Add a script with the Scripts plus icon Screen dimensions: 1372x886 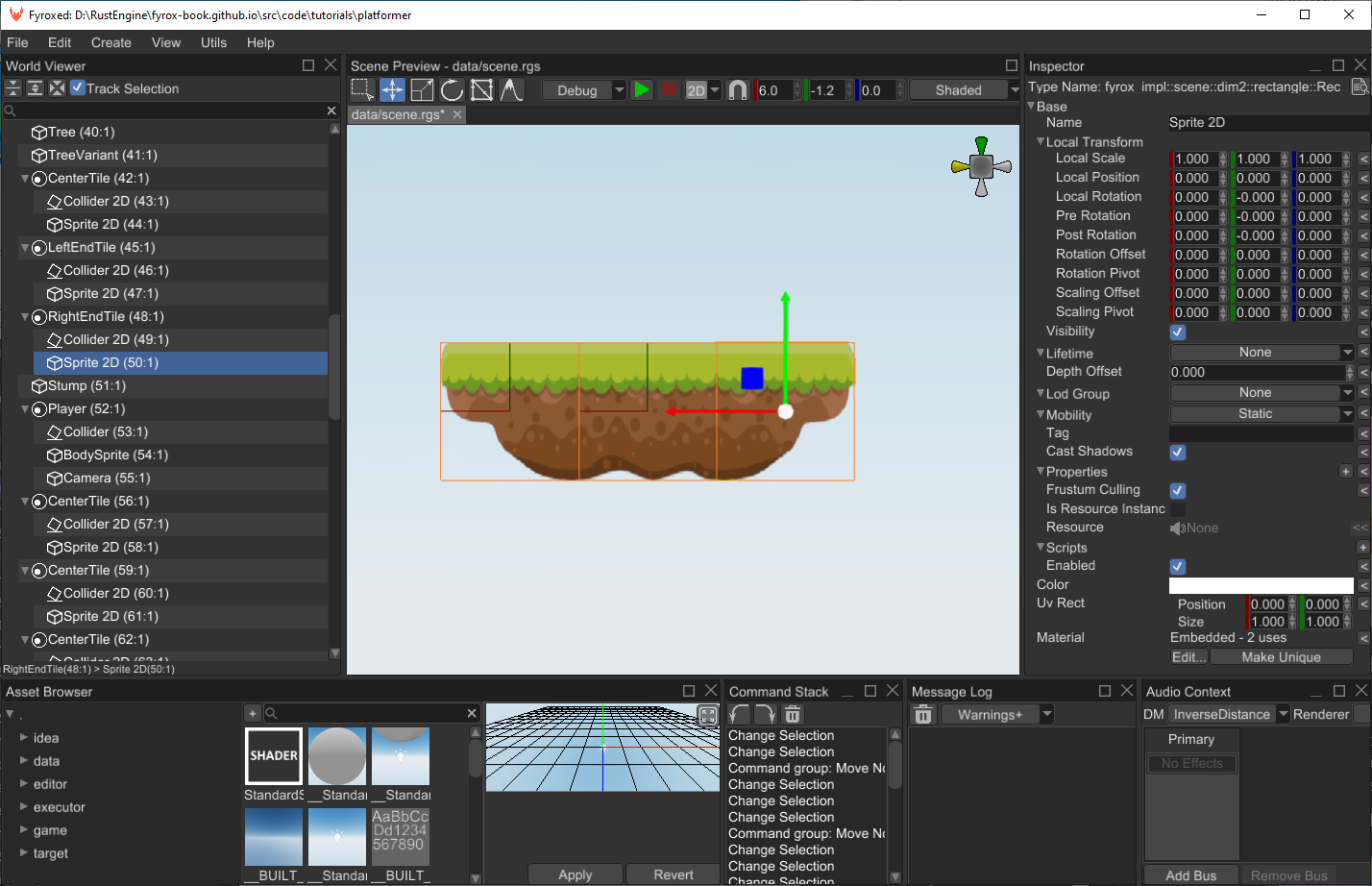1362,547
